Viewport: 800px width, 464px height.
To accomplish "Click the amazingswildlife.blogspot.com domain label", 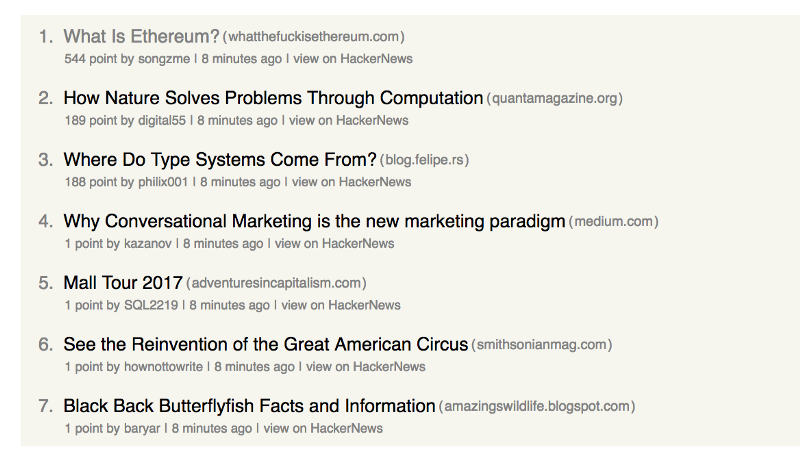I will pyautogui.click(x=537, y=407).
